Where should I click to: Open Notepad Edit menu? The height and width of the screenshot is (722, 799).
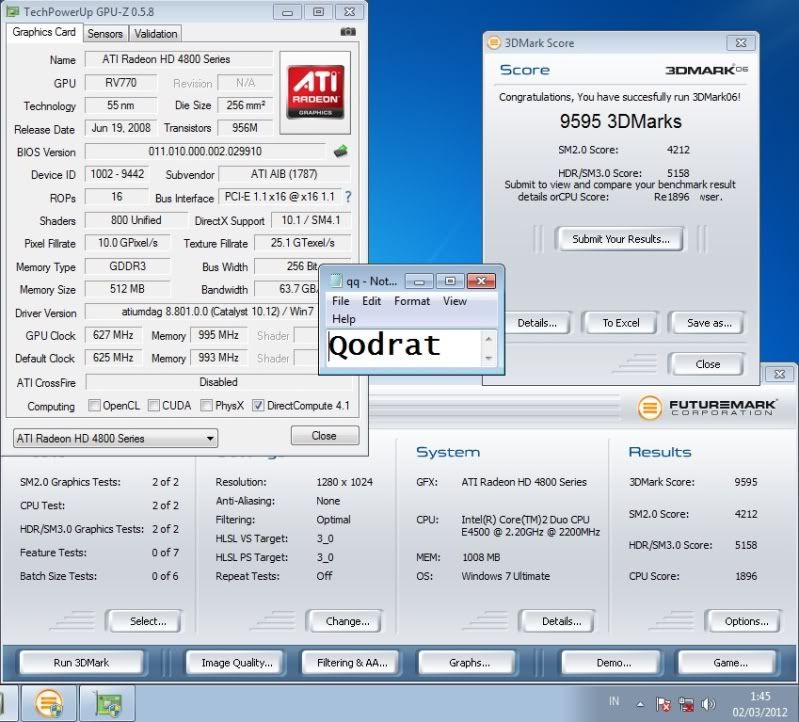pos(371,301)
